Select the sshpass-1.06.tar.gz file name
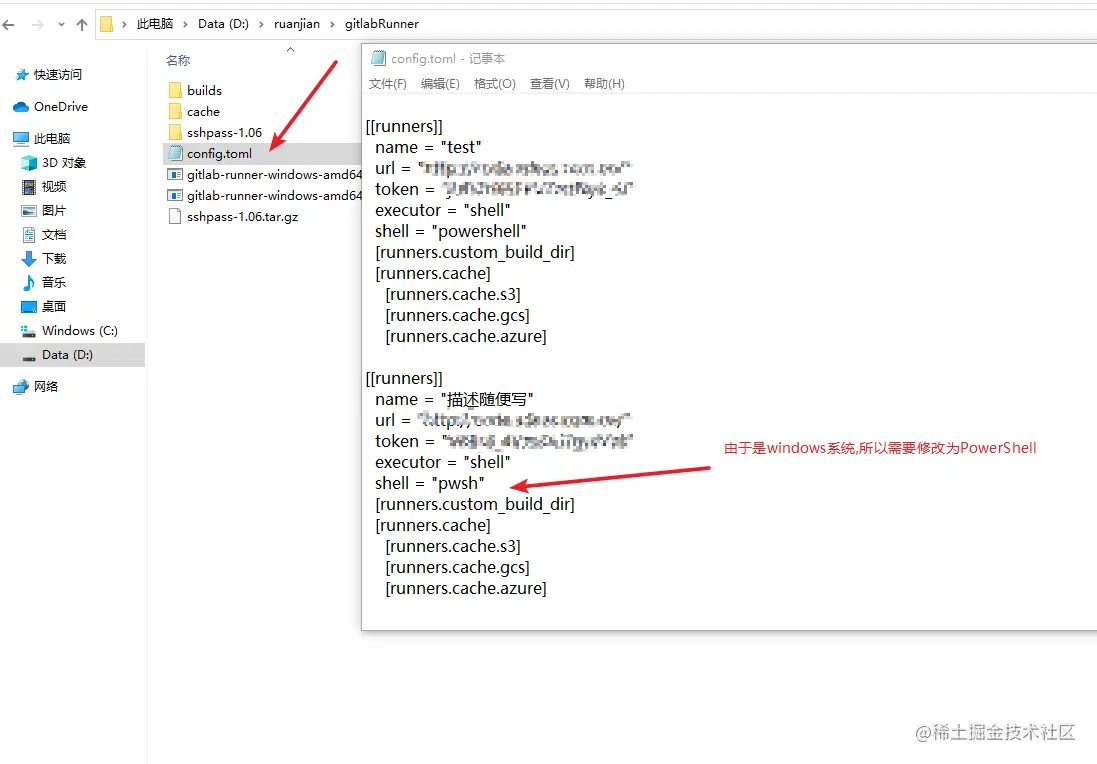Image resolution: width=1097 pixels, height=764 pixels. tap(243, 217)
